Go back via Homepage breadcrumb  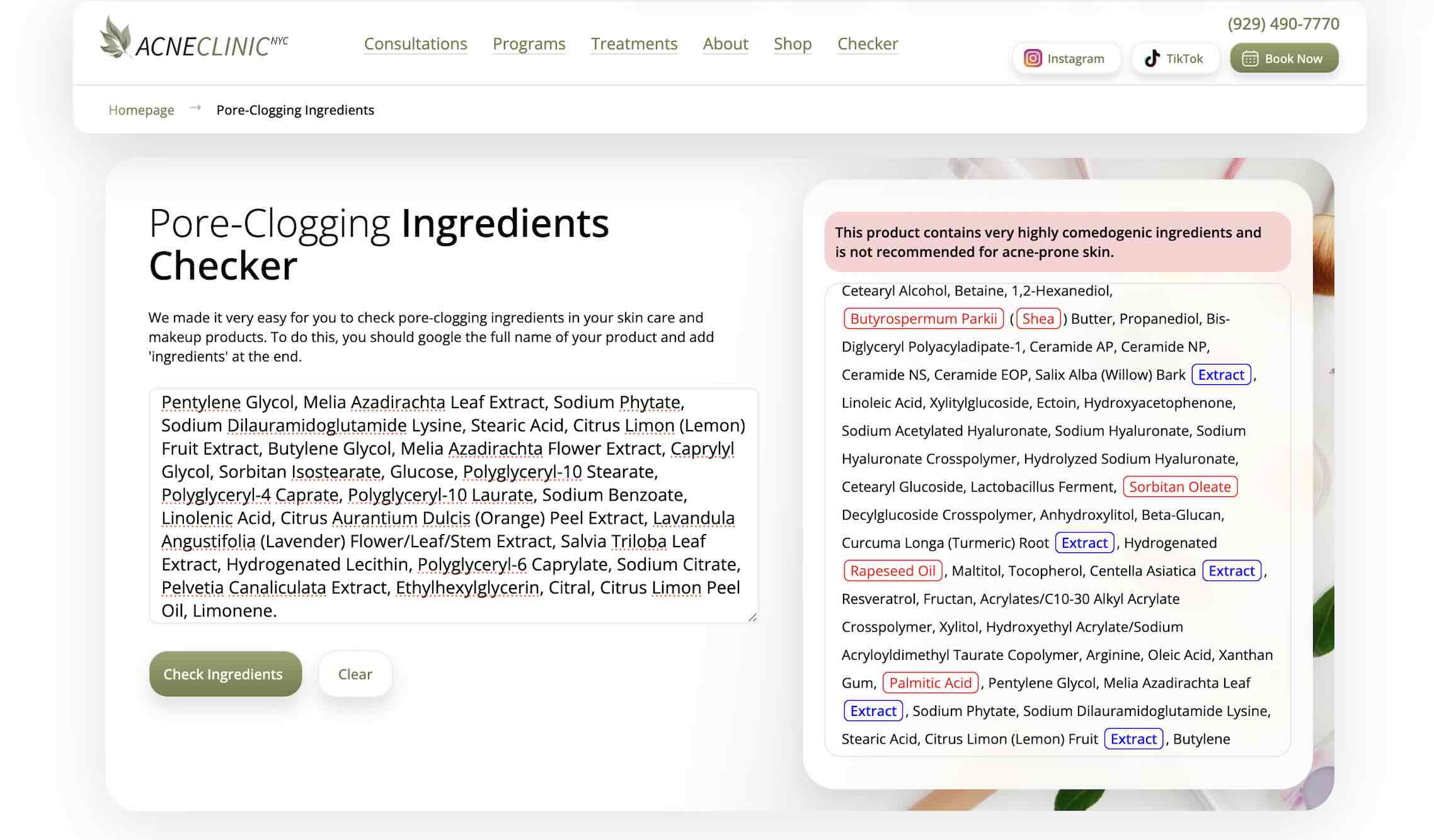(141, 110)
